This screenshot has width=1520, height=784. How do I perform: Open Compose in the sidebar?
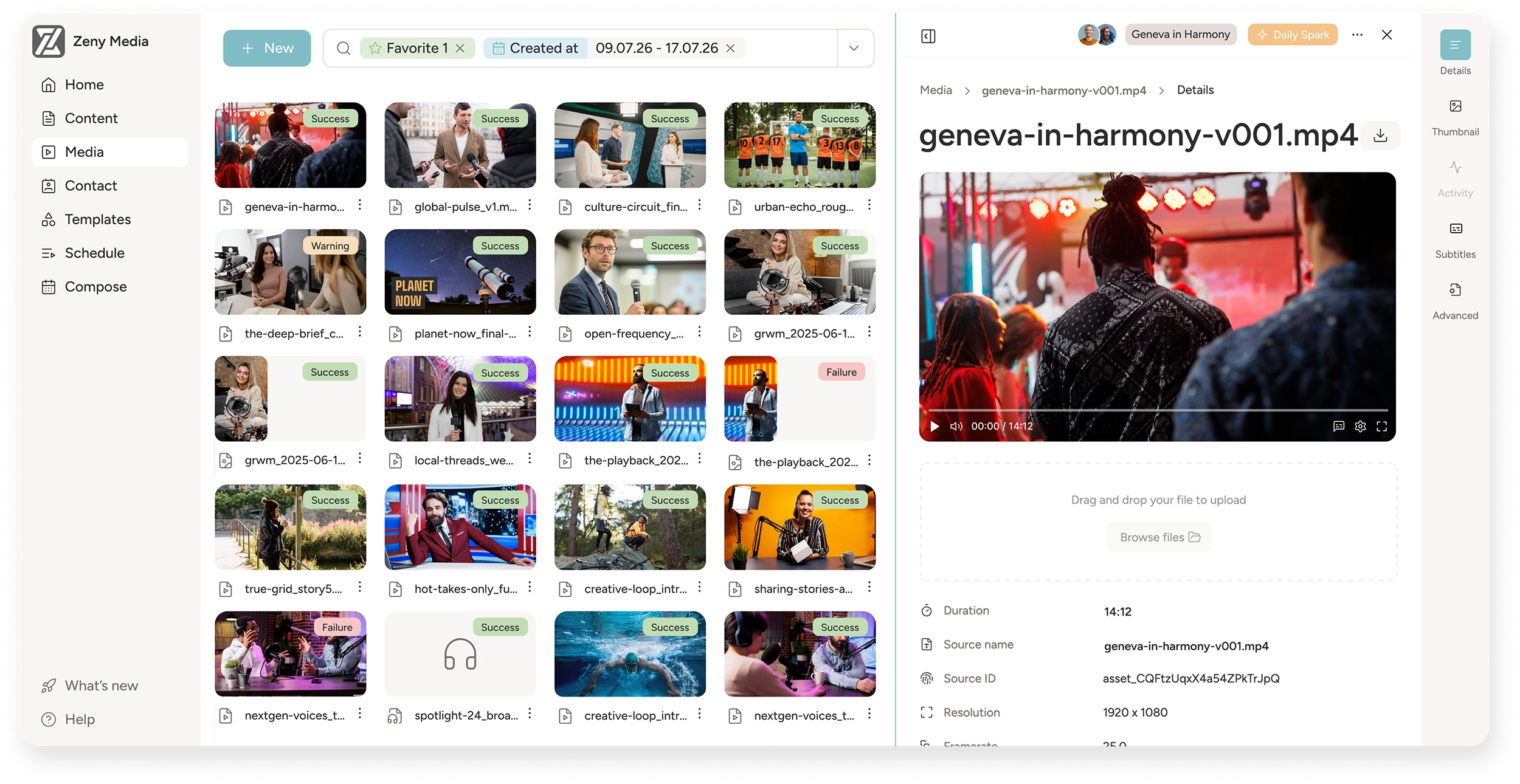click(110, 287)
